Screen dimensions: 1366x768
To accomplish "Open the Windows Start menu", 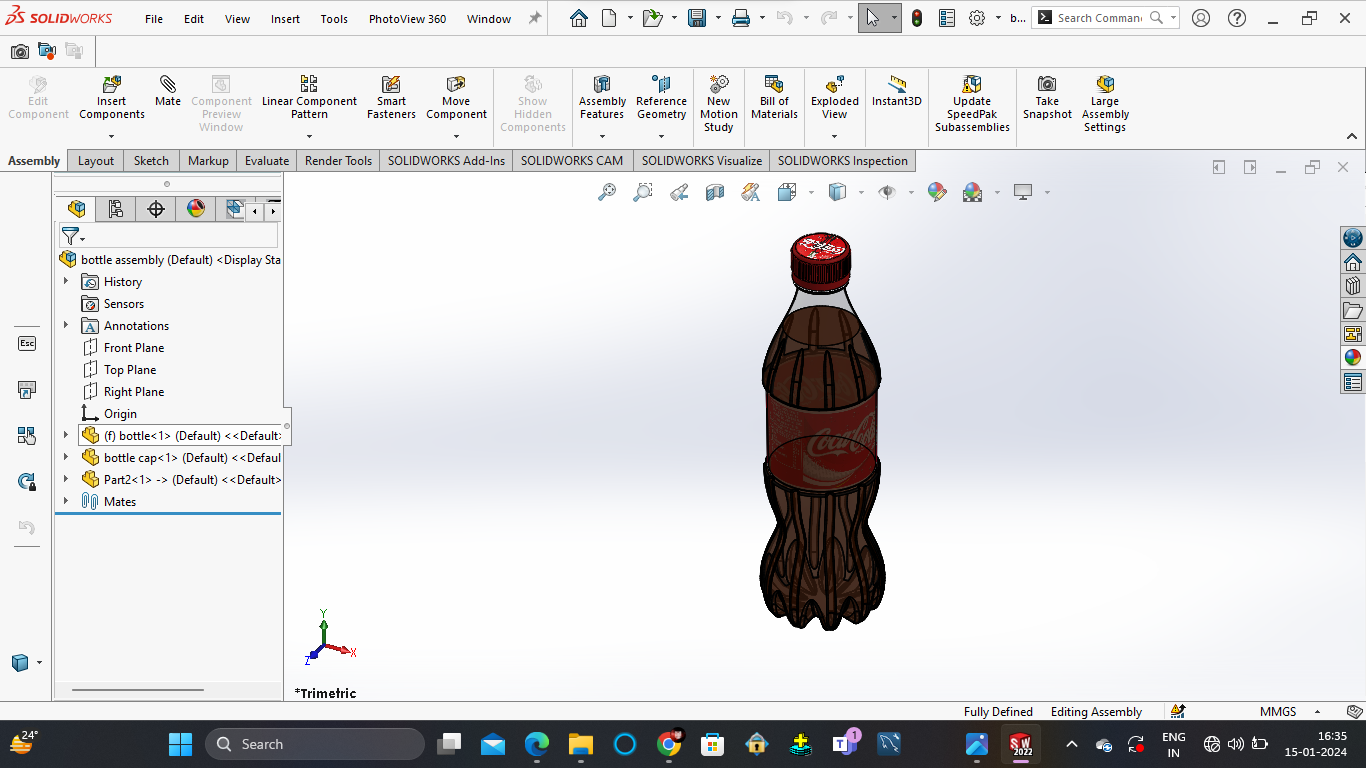I will click(180, 744).
